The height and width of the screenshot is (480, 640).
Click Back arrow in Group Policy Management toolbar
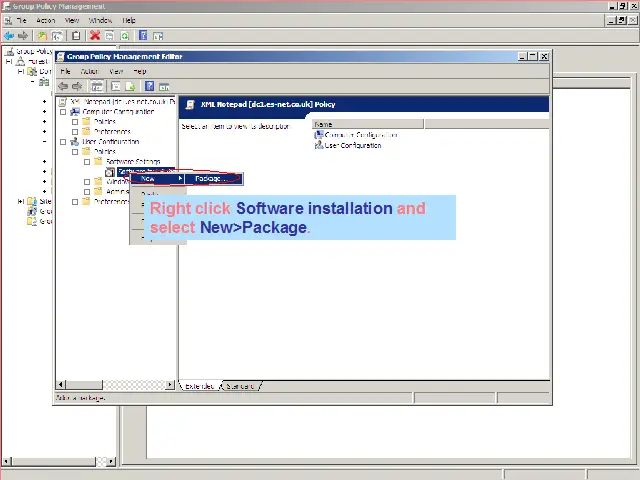click(x=9, y=35)
